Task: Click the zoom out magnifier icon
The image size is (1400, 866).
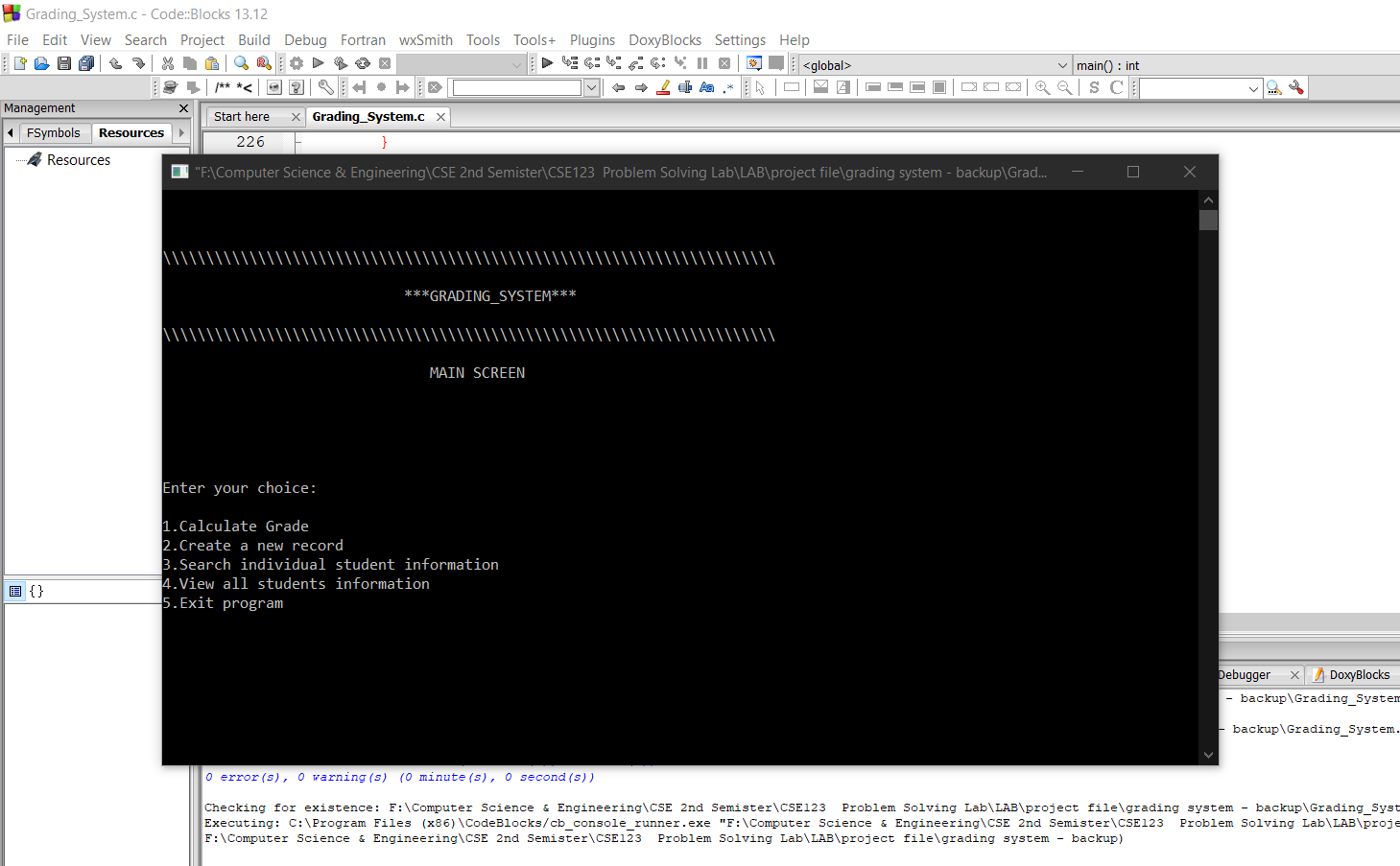Action: (1064, 87)
